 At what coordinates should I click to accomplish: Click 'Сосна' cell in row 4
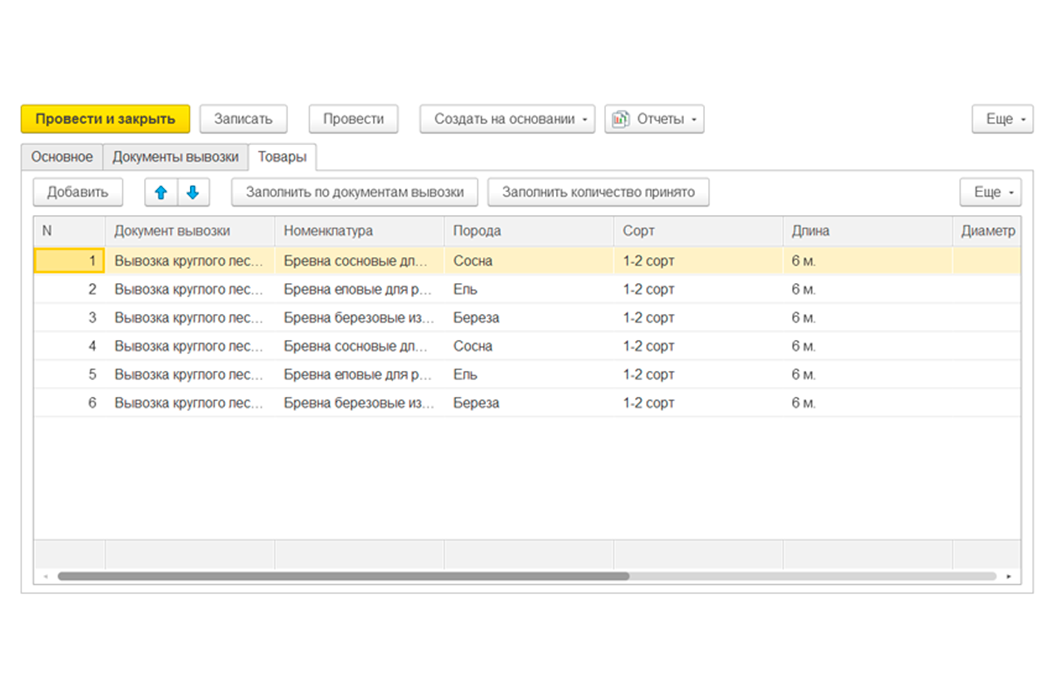(529, 346)
